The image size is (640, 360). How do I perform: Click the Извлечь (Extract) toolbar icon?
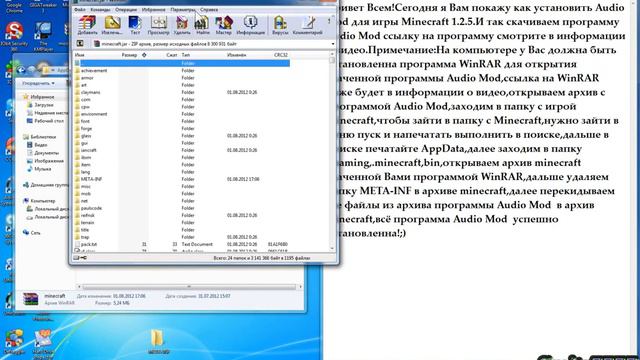(112, 25)
